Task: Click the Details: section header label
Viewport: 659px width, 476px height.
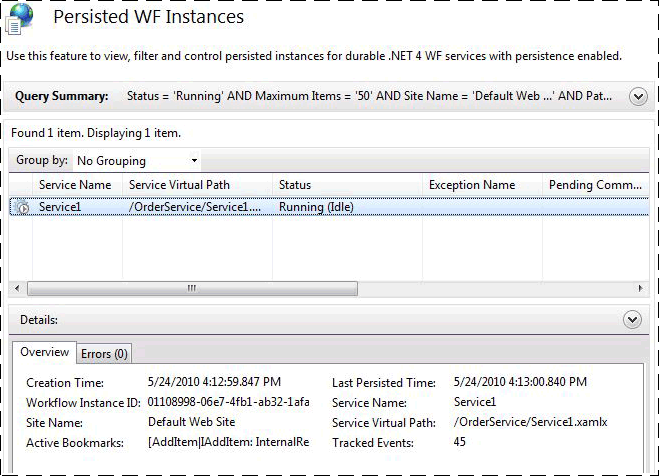Action: tap(39, 320)
